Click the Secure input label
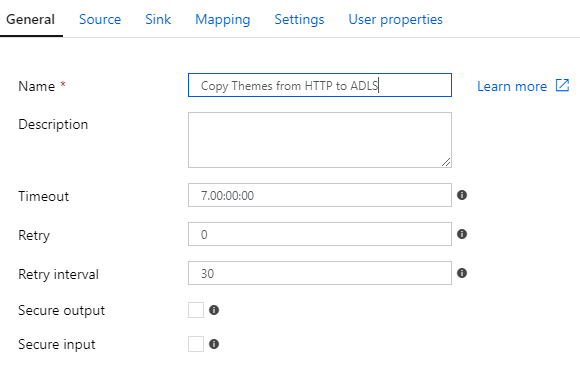This screenshot has width=580, height=365. (57, 344)
